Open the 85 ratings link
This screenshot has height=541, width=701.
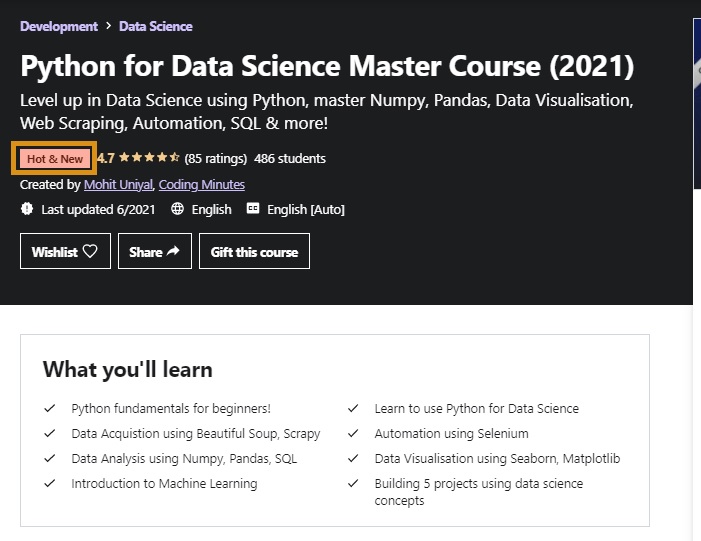[x=216, y=158]
